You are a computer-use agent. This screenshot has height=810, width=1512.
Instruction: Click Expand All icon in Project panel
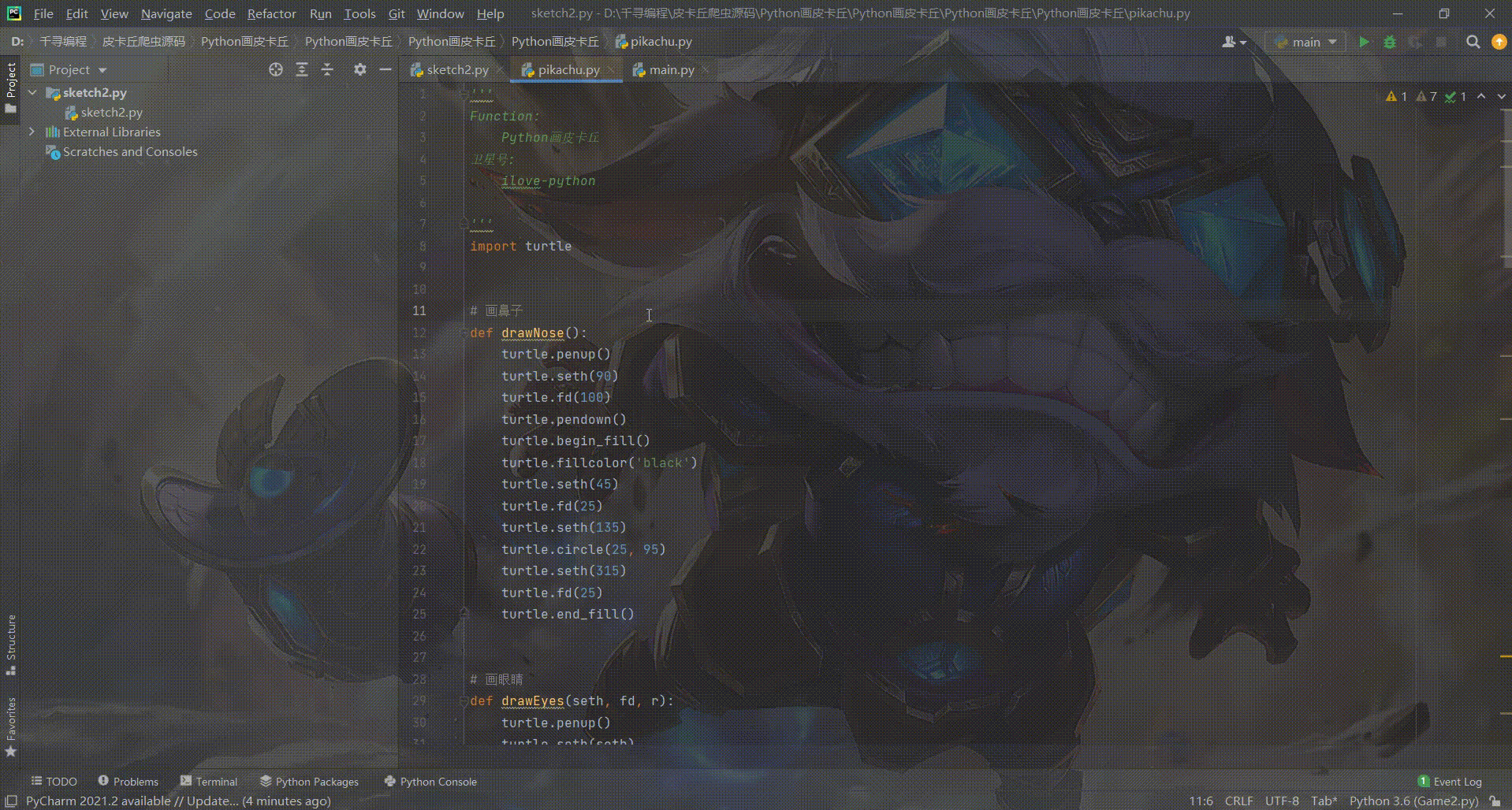coord(302,69)
